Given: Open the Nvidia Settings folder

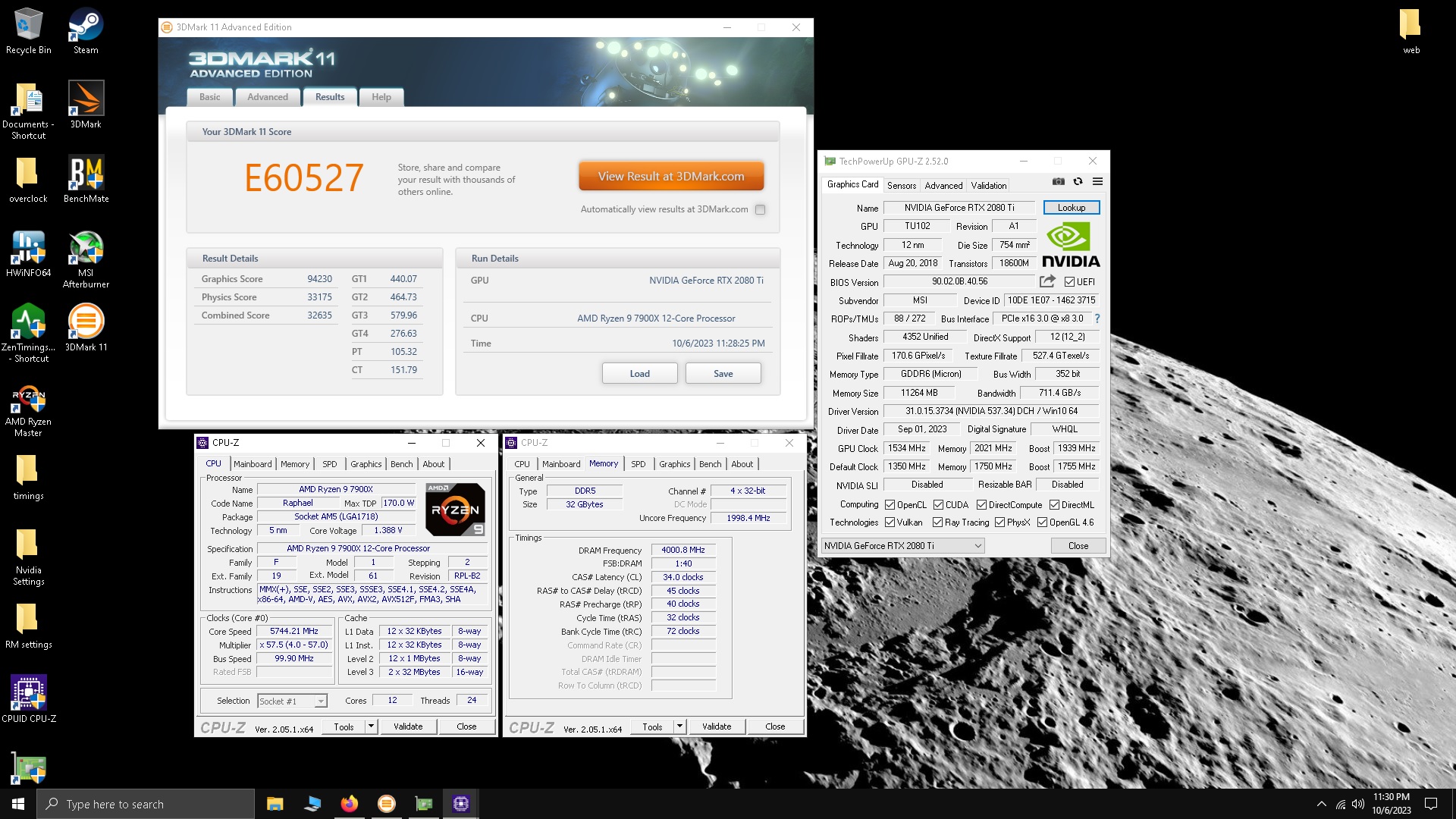Looking at the screenshot, I should 28,557.
